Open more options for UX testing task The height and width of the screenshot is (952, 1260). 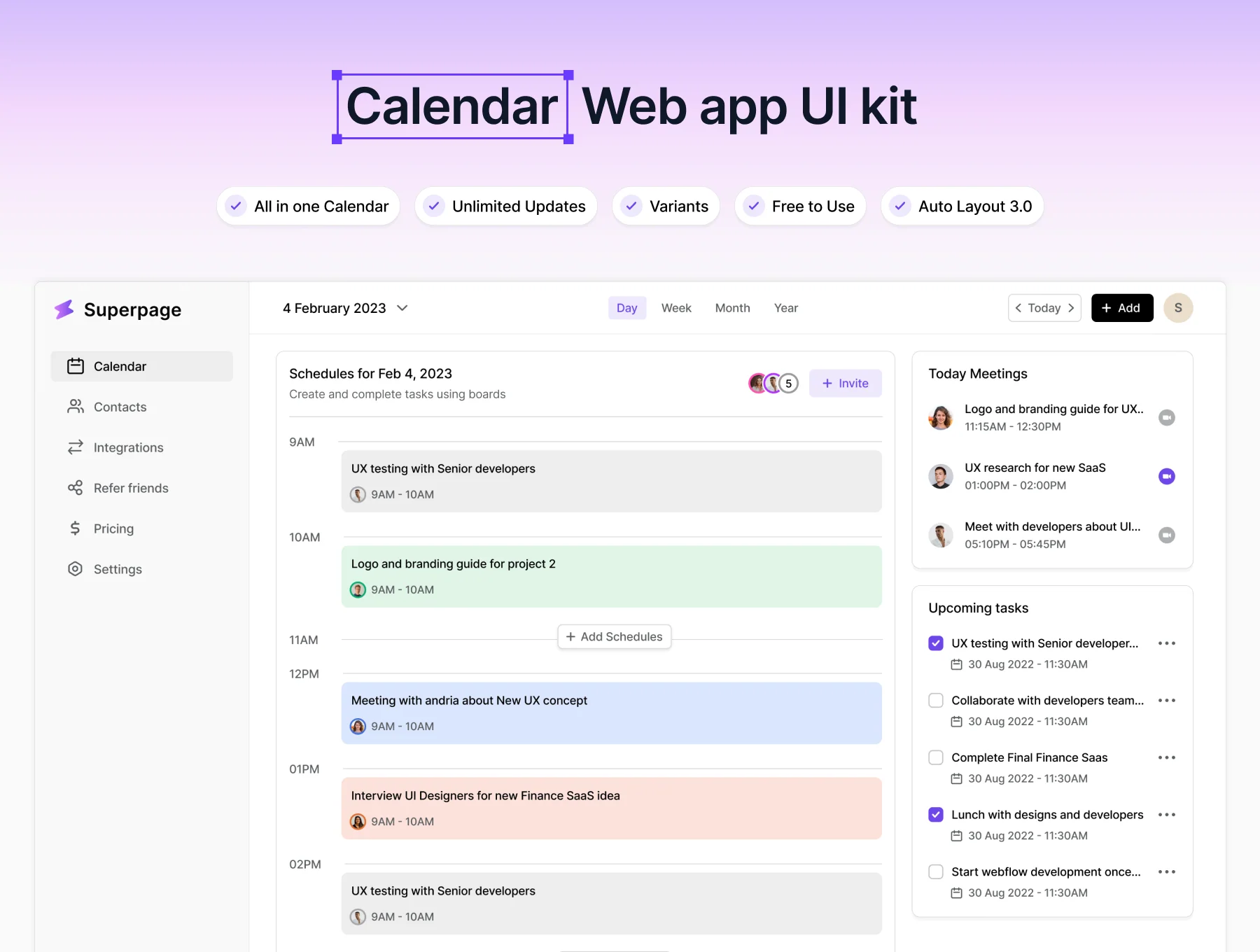click(x=1166, y=643)
